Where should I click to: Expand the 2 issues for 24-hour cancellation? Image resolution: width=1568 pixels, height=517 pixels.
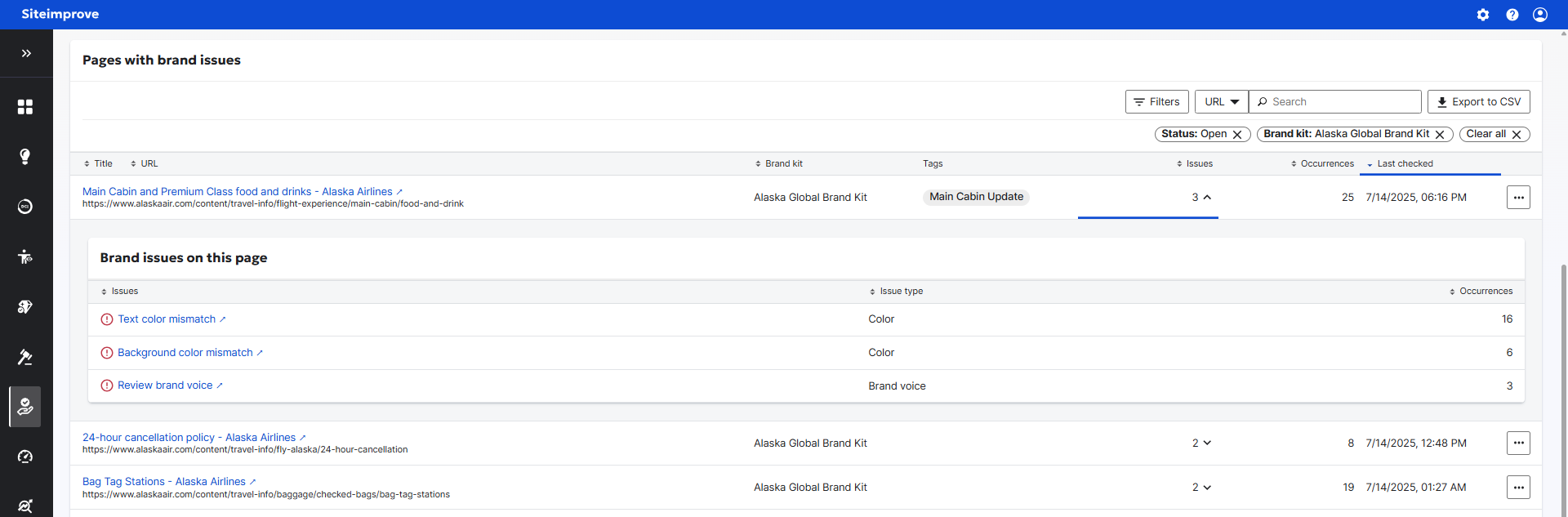point(1201,443)
